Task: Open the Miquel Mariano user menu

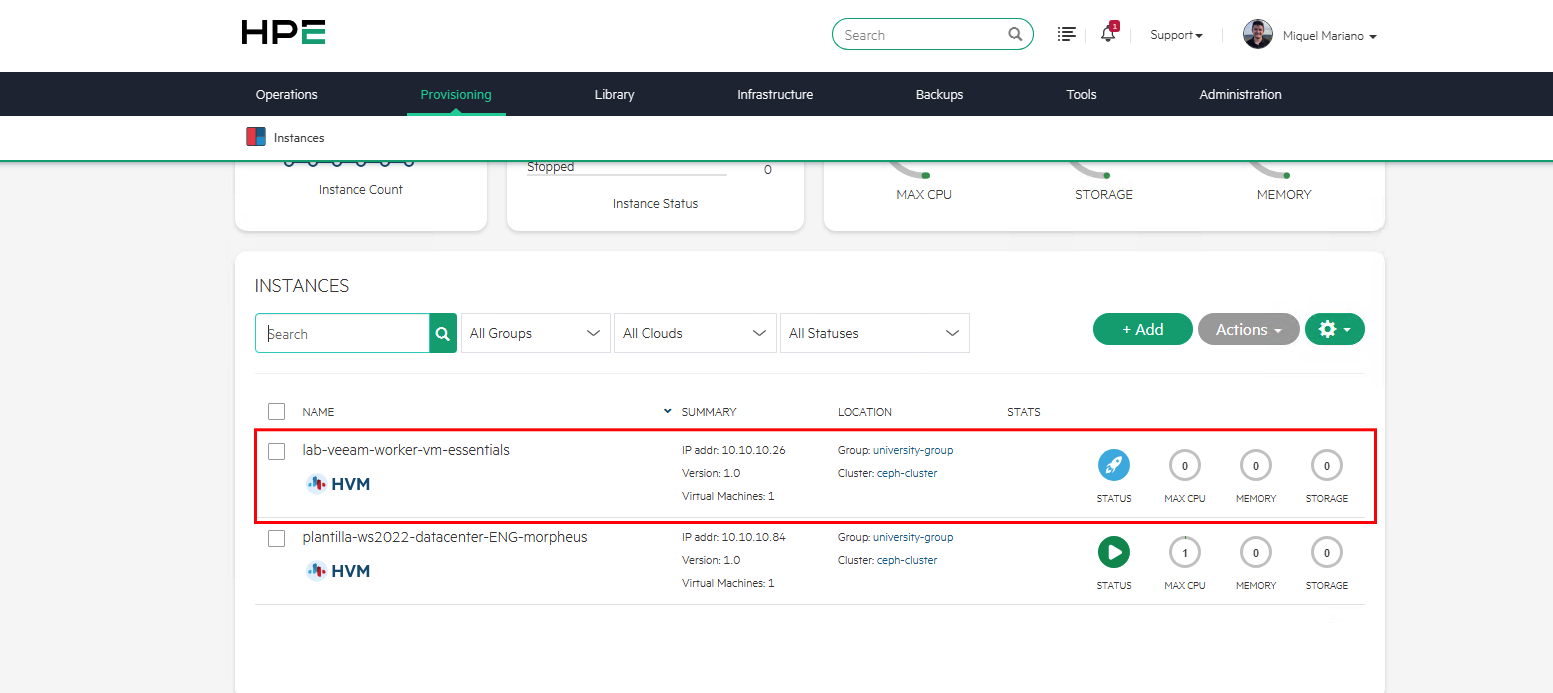Action: [x=1330, y=36]
